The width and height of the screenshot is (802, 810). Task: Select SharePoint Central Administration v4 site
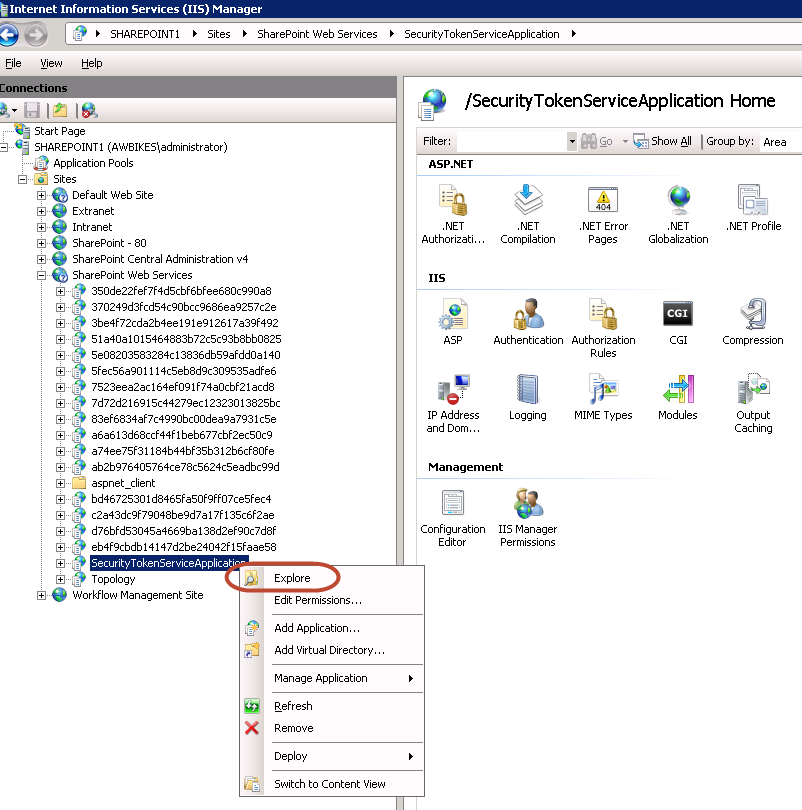coord(160,259)
